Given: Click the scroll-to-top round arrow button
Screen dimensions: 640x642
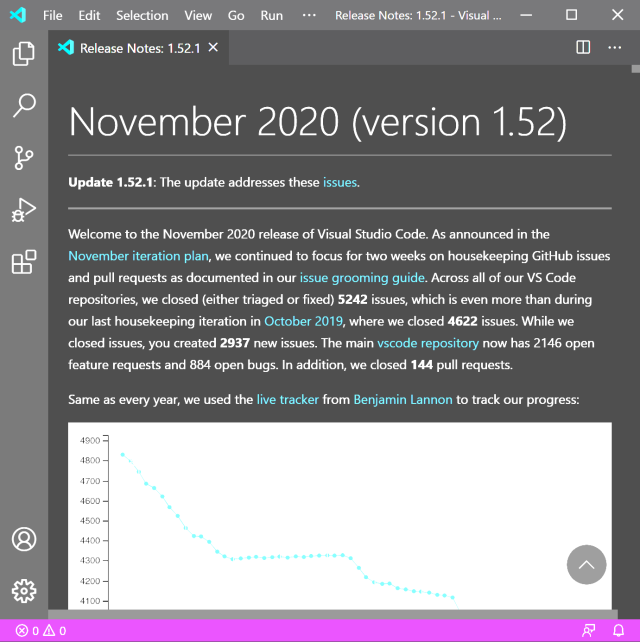Looking at the screenshot, I should coord(586,565).
